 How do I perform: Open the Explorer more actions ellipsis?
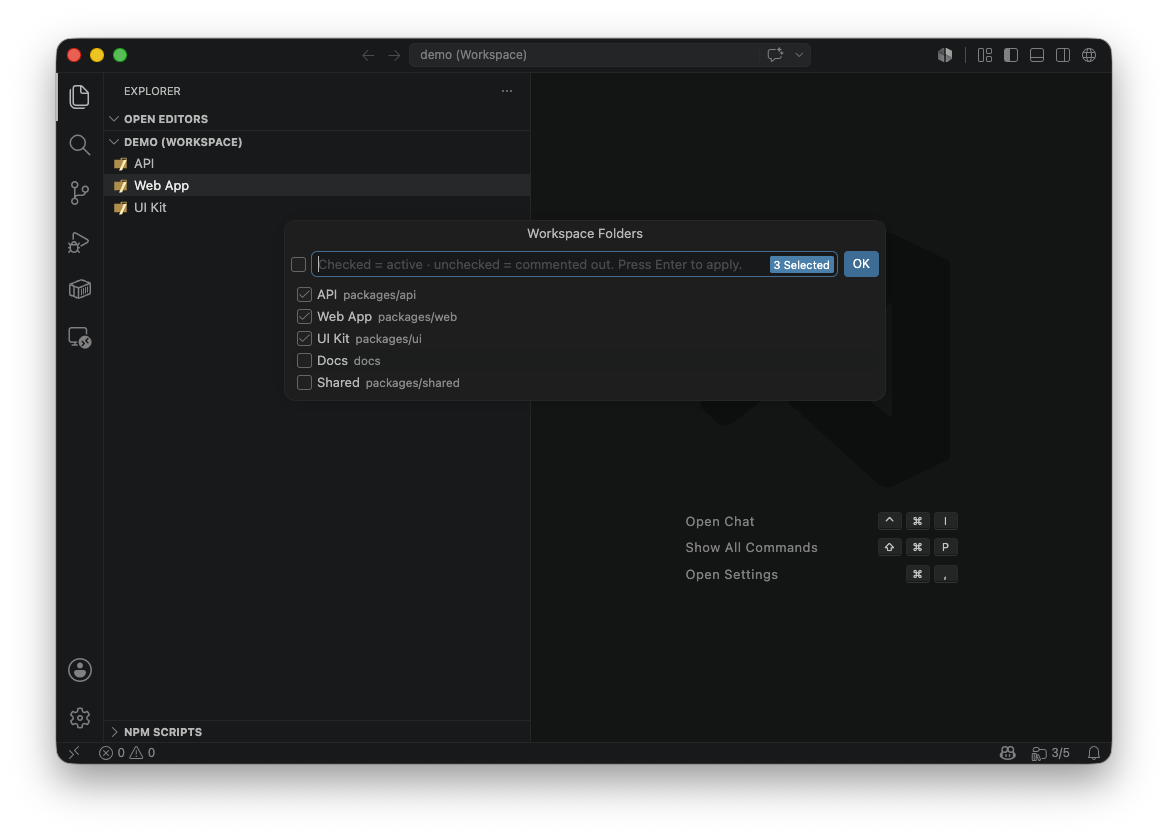(x=507, y=91)
